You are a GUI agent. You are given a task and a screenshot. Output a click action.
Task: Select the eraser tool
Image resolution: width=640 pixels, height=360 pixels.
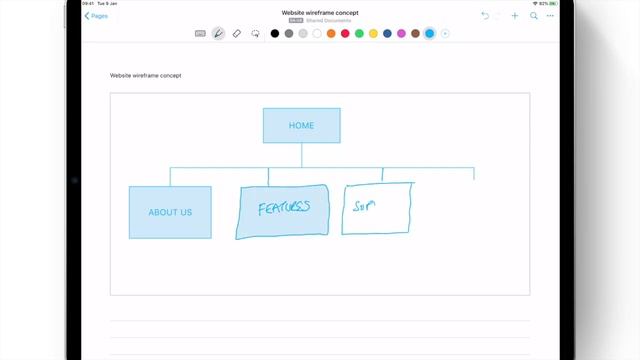pos(237,33)
